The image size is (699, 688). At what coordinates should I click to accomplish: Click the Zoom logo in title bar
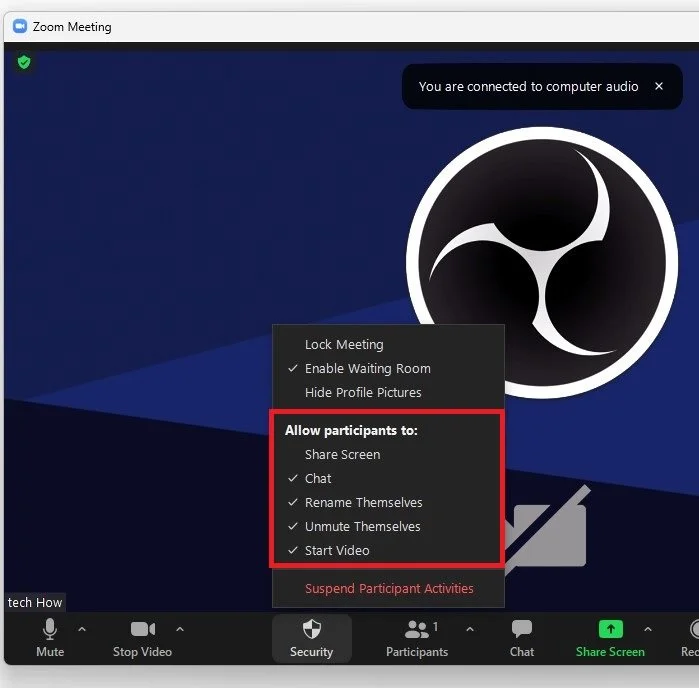[x=20, y=26]
